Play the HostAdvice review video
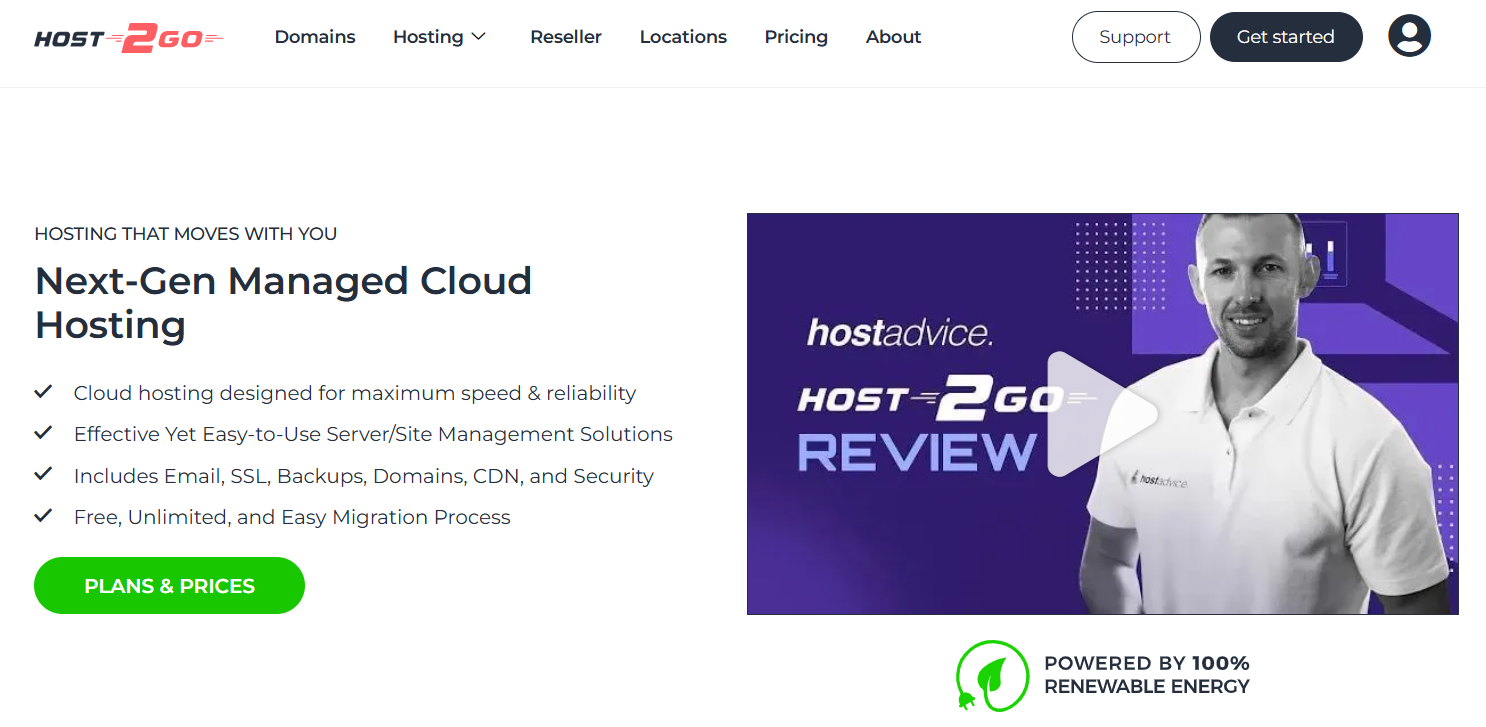 pyautogui.click(x=1102, y=413)
